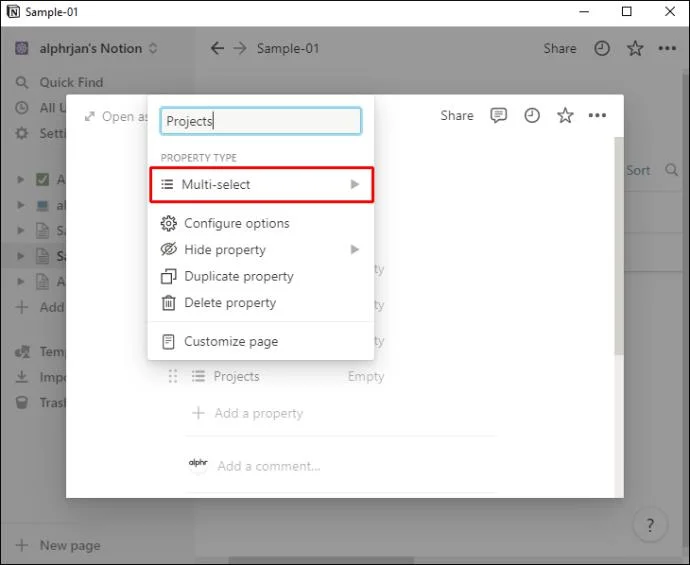Open the Multi-select property type submenu
Image resolution: width=690 pixels, height=565 pixels.
click(261, 184)
